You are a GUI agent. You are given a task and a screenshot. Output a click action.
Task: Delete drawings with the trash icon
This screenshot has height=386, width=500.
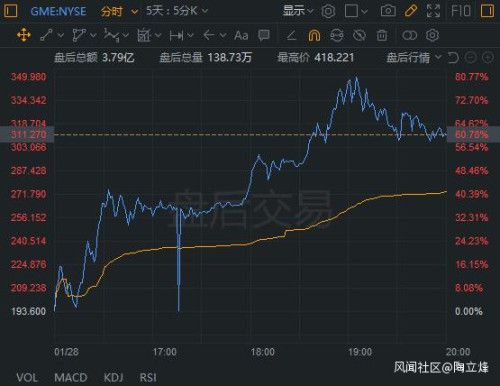(x=382, y=35)
